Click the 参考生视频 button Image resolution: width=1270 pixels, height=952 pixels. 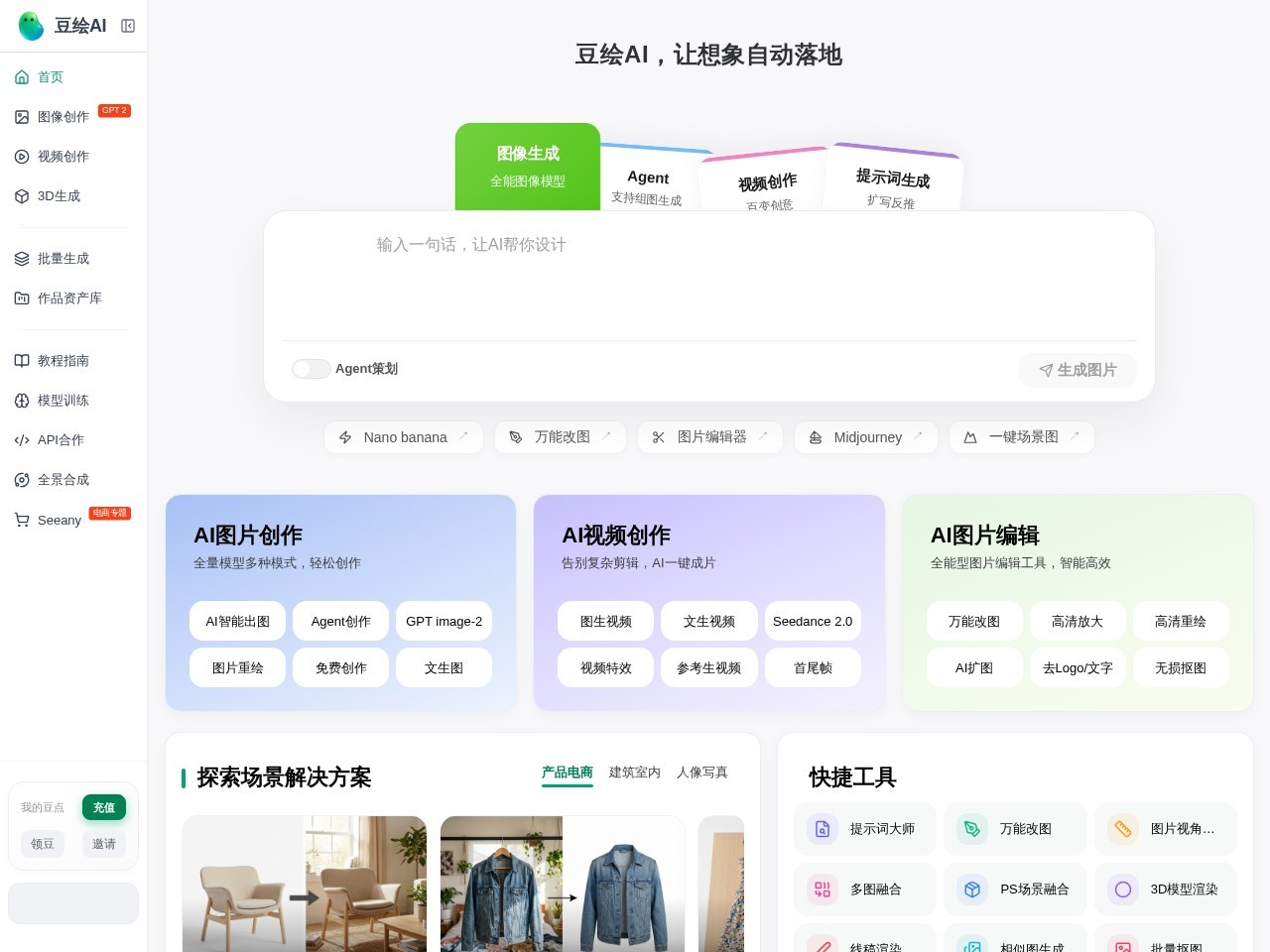point(709,668)
